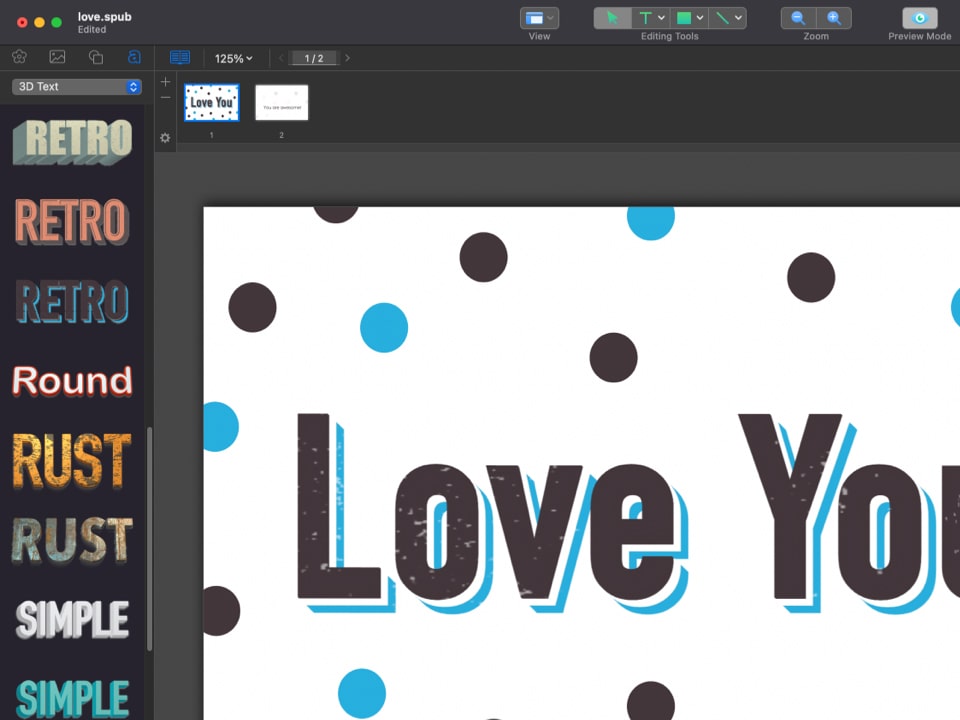
Task: Open the pages panel book icon
Action: tap(180, 57)
